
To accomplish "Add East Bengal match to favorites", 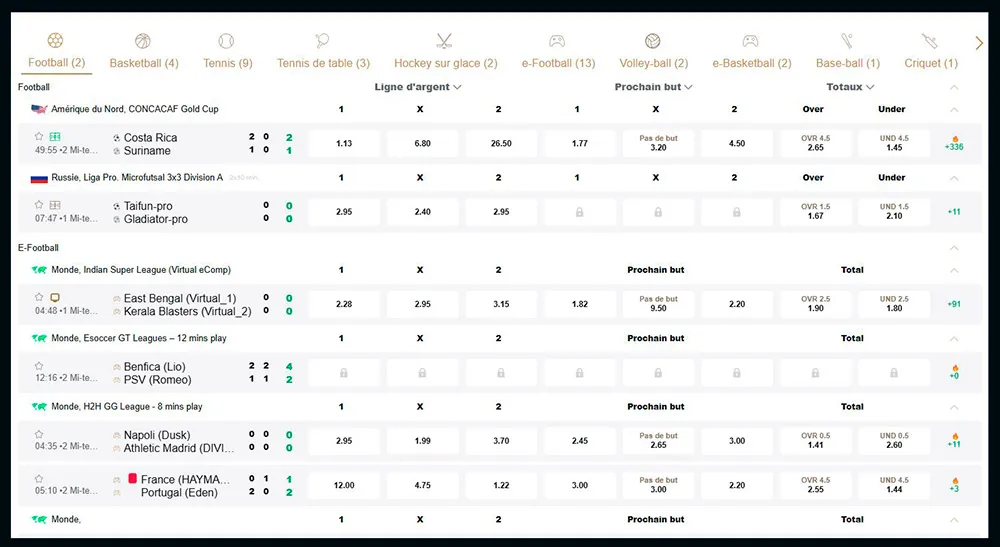I will tap(39, 297).
